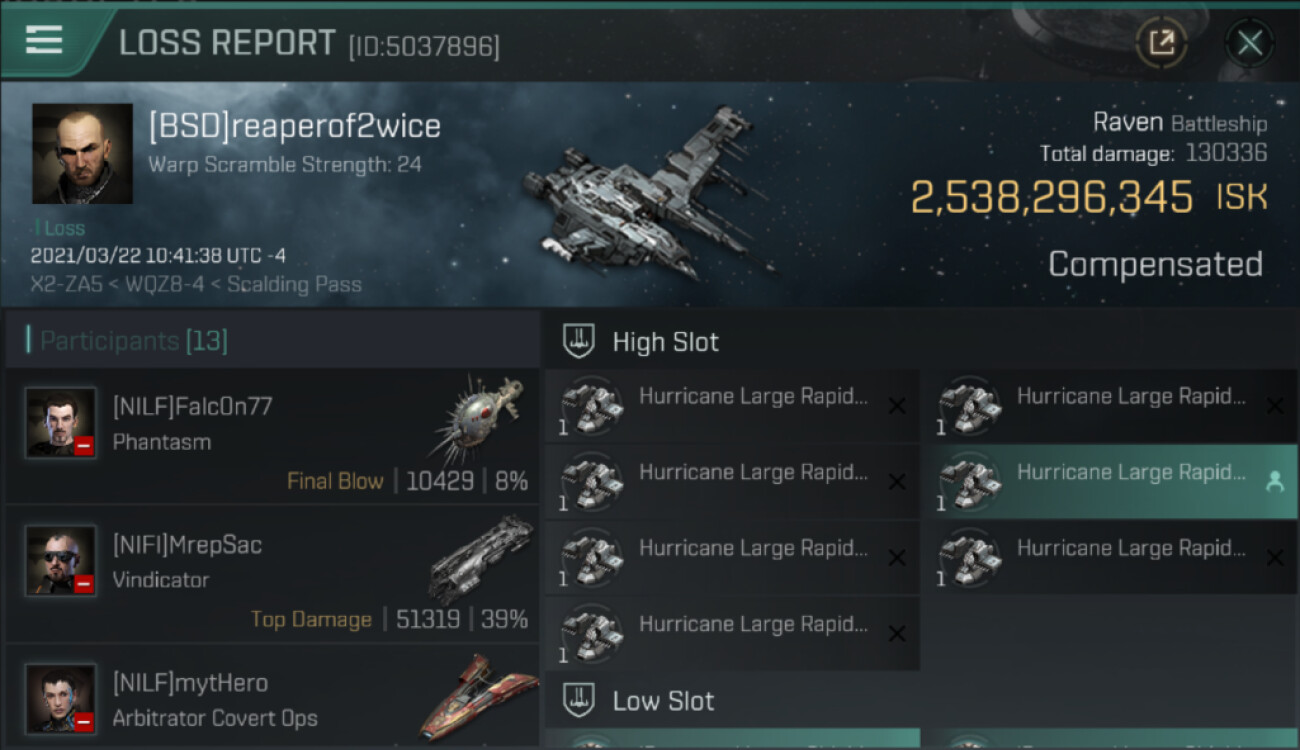Image resolution: width=1300 pixels, height=750 pixels.
Task: Click the person icon on highlighted launcher
Action: (1275, 482)
